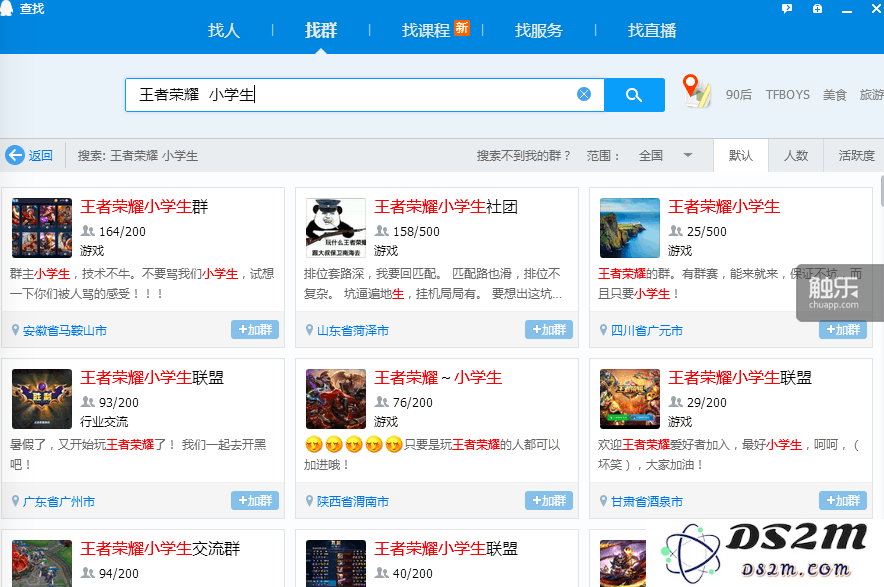Viewport: 884px width, 587px height.
Task: Open coastal cliff avatar of 王者荣耀小学生
Action: pos(630,228)
